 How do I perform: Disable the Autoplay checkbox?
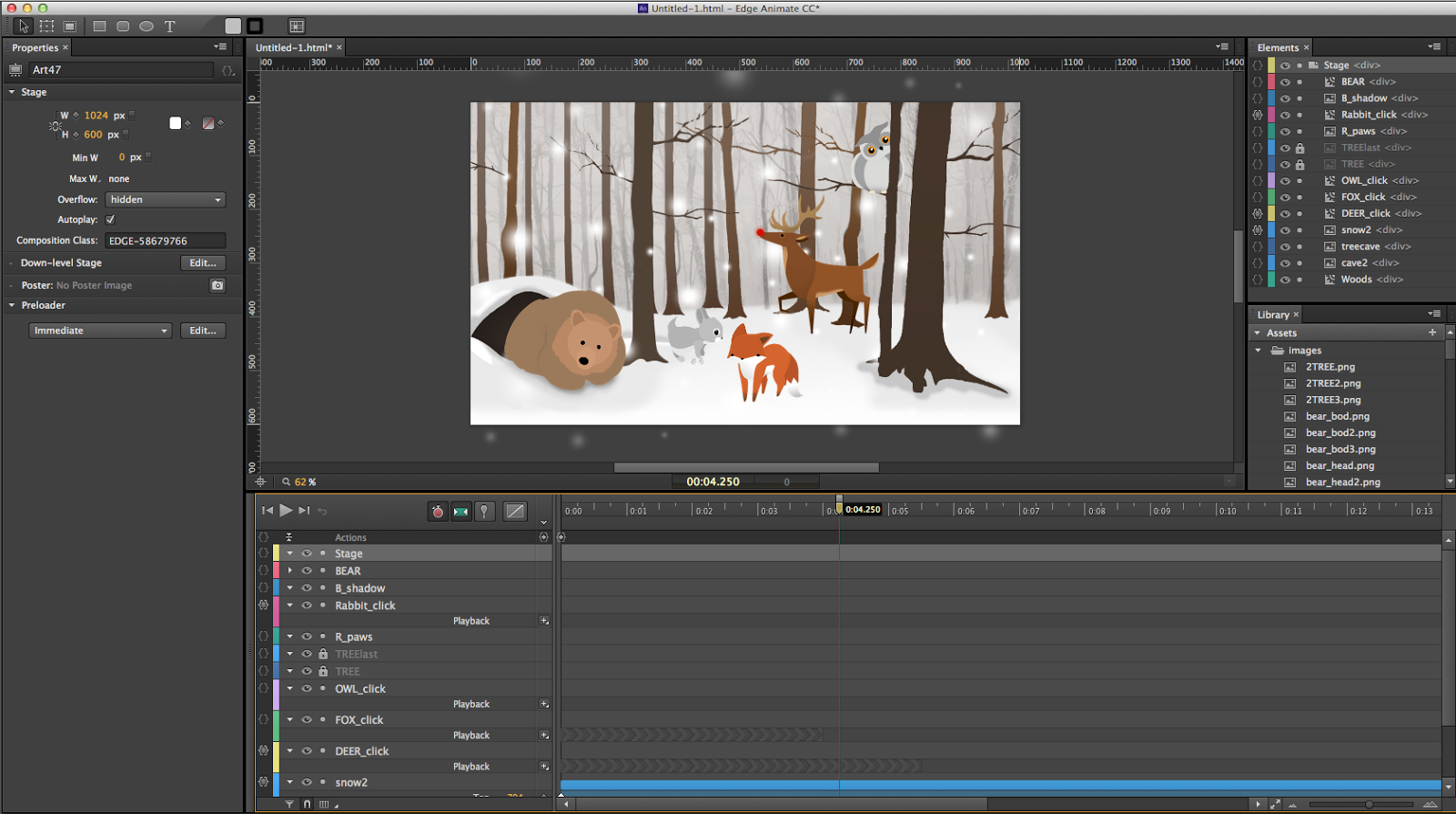pos(110,219)
